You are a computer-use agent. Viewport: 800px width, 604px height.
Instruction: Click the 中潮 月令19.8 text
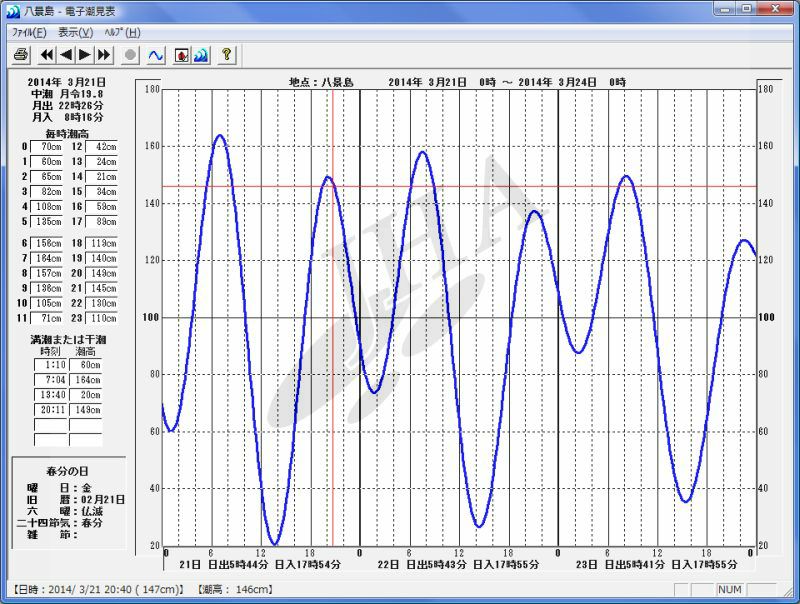(67, 94)
